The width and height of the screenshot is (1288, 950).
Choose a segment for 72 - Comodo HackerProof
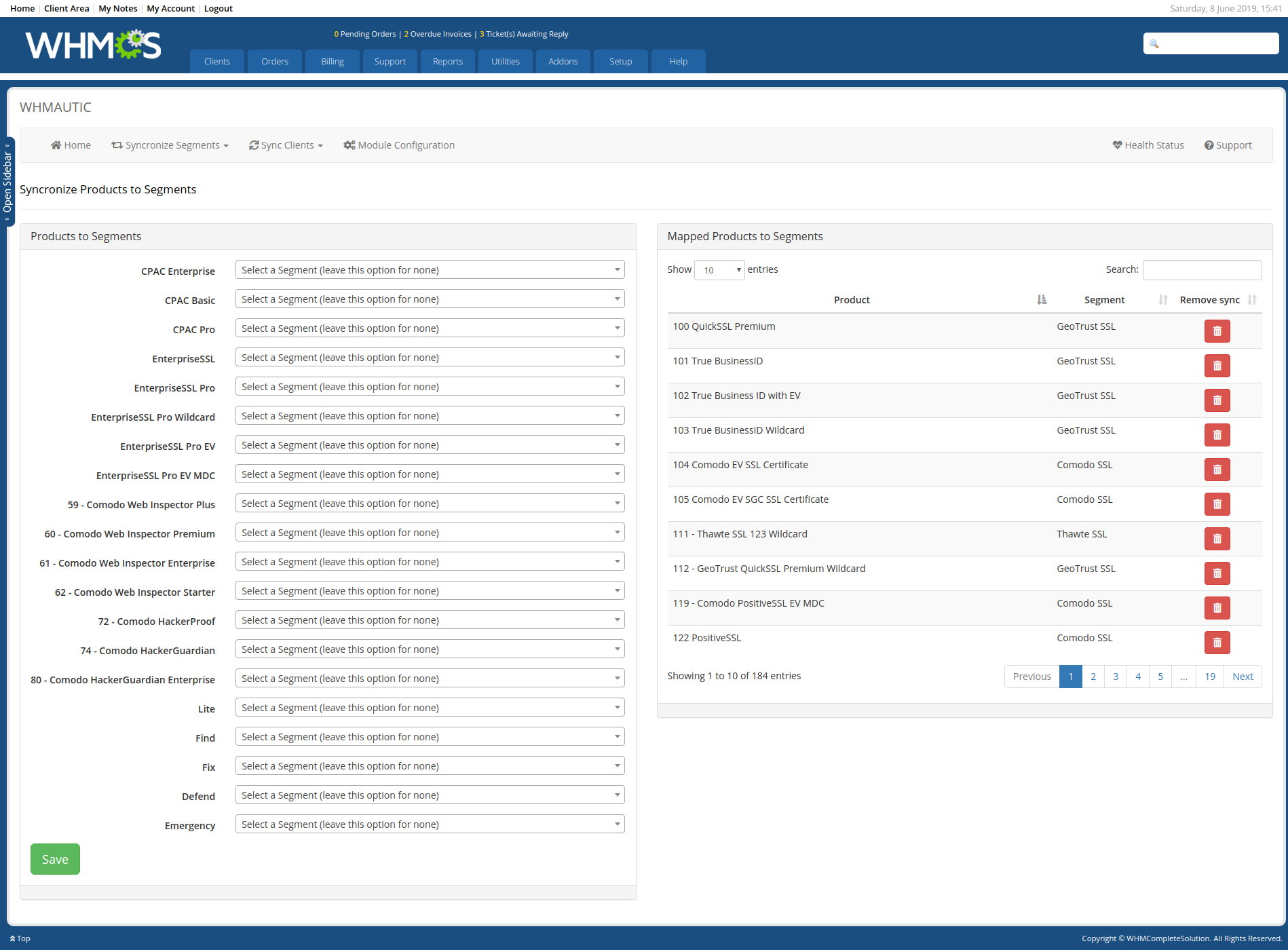(430, 620)
